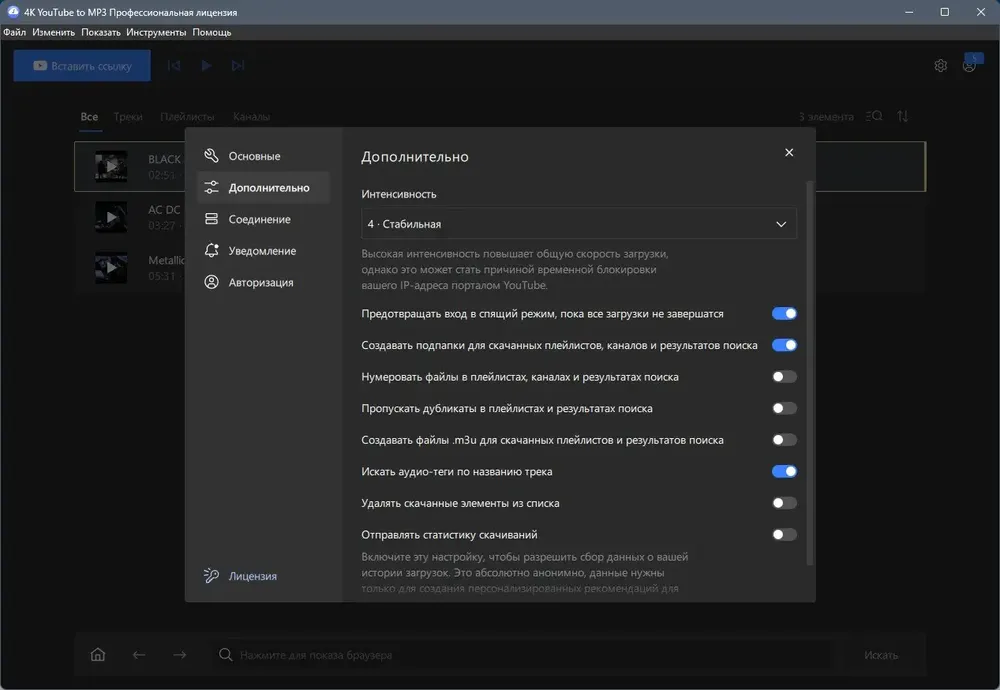Image resolution: width=1000 pixels, height=690 pixels.
Task: Click the 4K YouTube to MP3 app icon in the title bar
Action: click(13, 11)
